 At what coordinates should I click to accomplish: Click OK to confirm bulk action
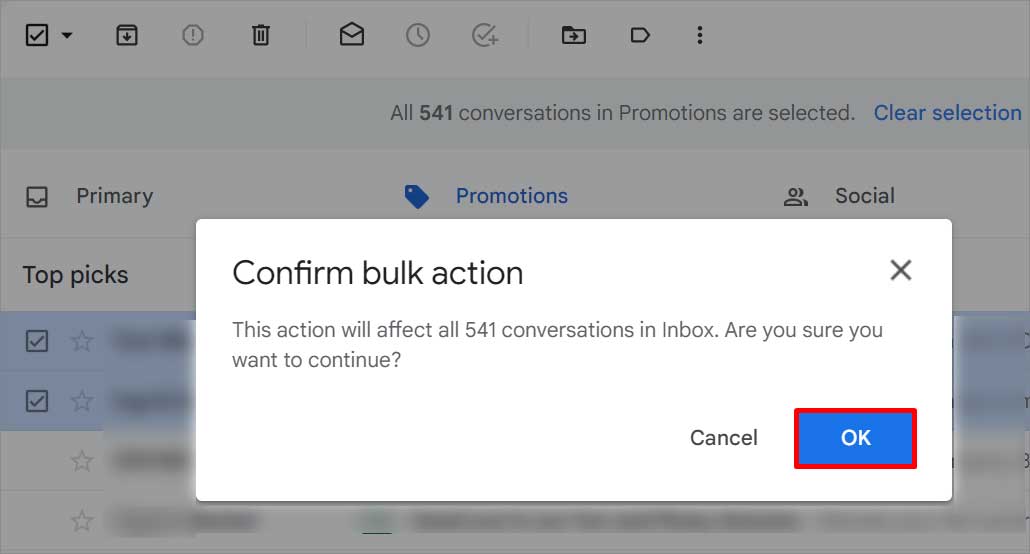coord(855,438)
